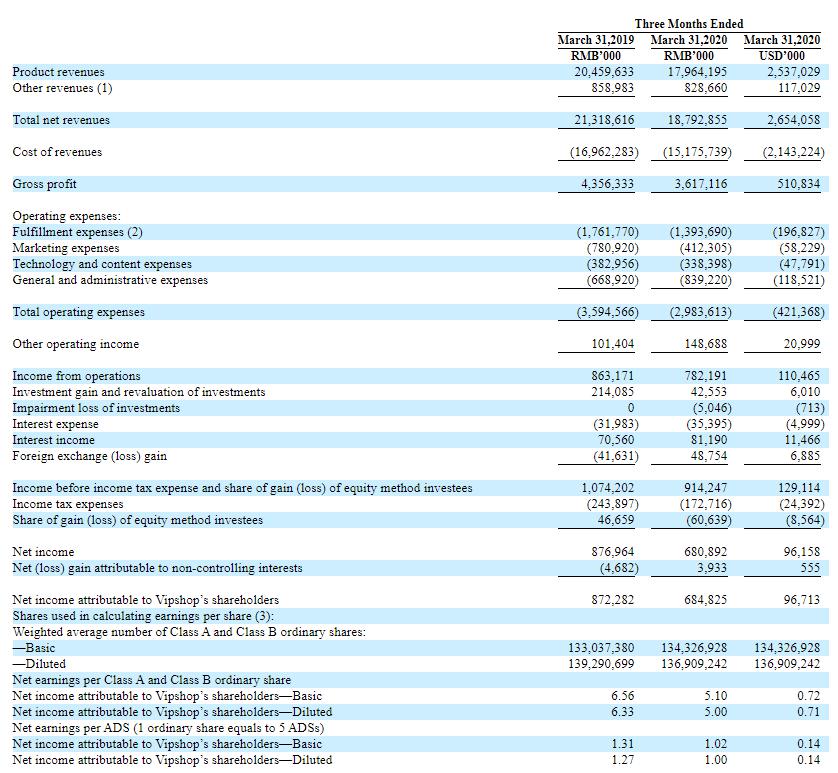Click the 684,825 Vipshop shareholders net income value
This screenshot has width=838, height=773.
tap(705, 600)
